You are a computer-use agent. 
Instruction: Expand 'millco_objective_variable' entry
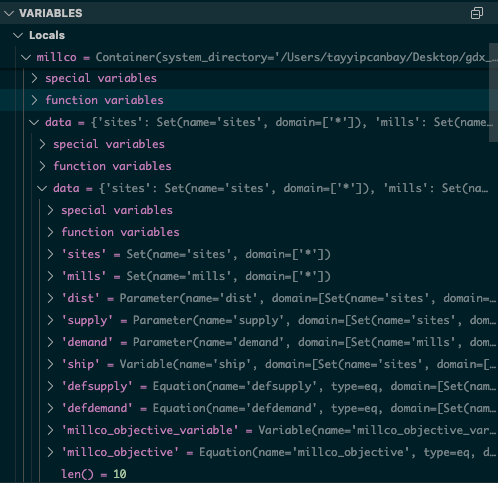[50, 430]
